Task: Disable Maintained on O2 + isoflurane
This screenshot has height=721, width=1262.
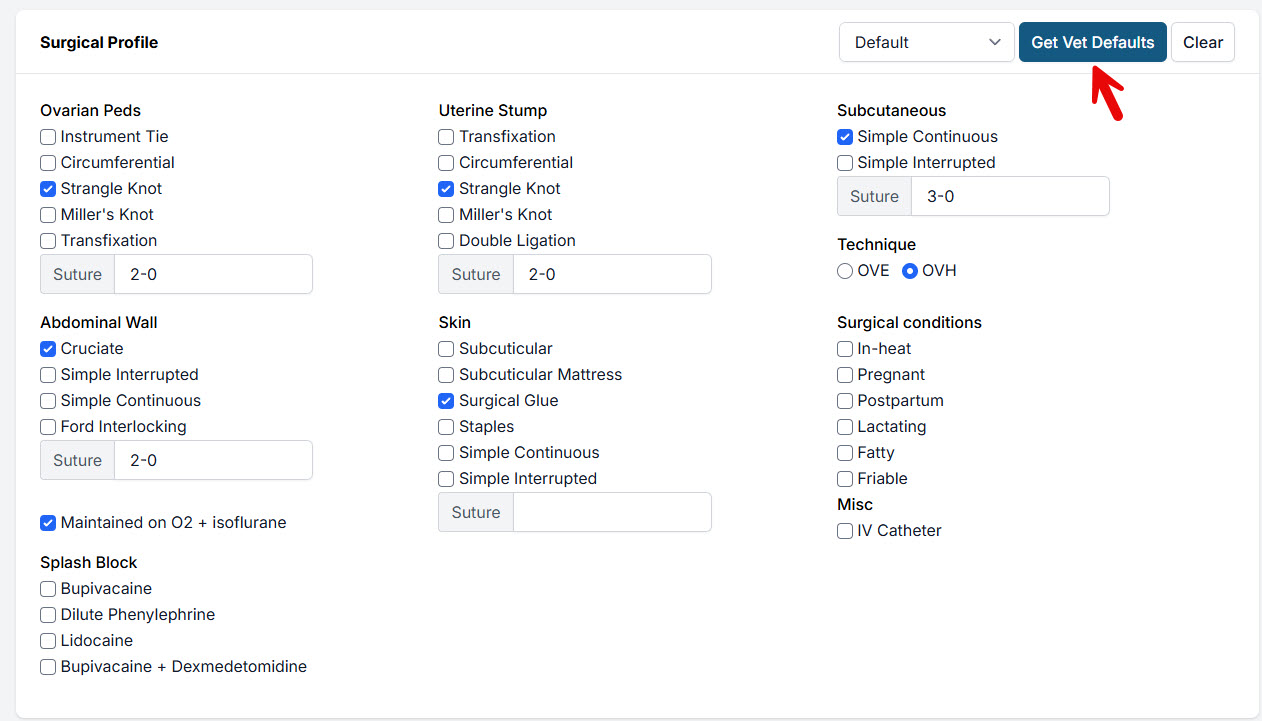Action: [x=48, y=523]
